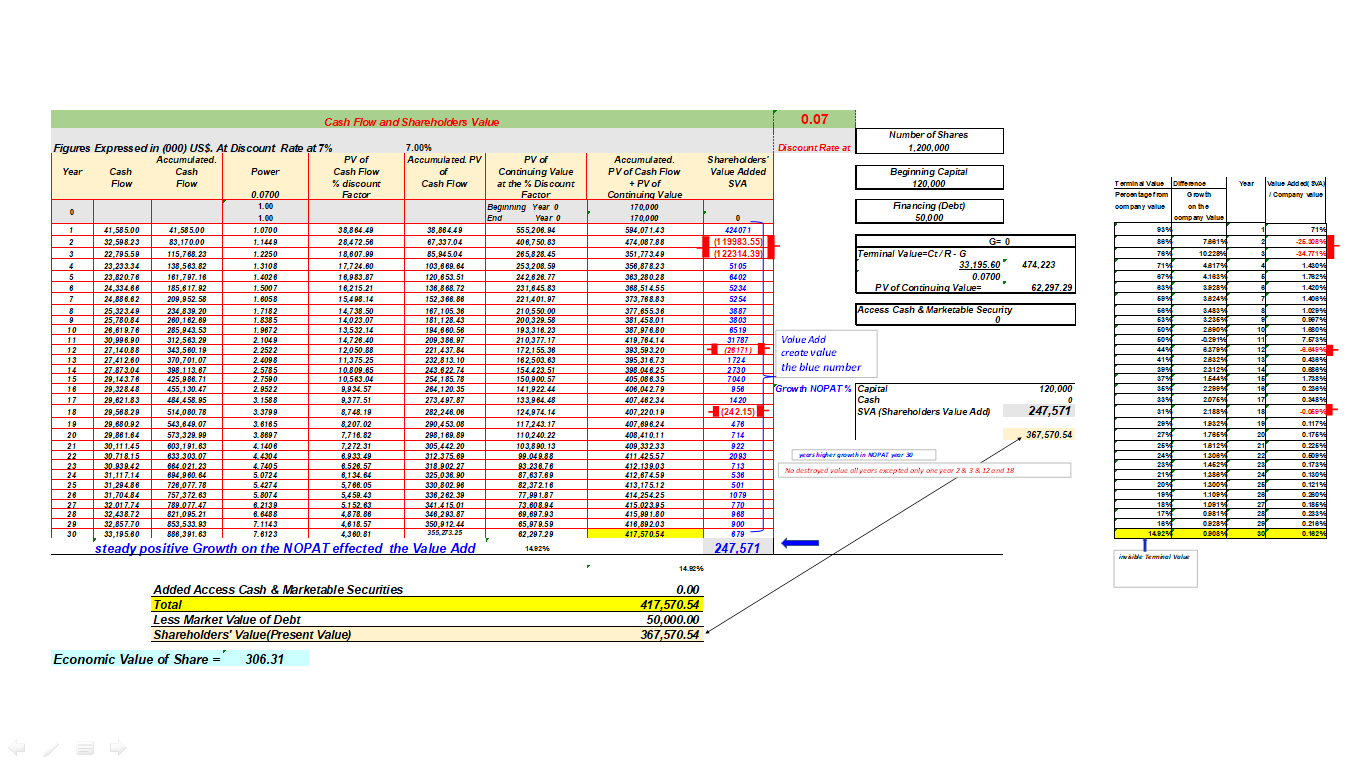Click the 'Shareholders' Value(Present Value)' label
Screen dimensions: 1366x768
point(251,635)
